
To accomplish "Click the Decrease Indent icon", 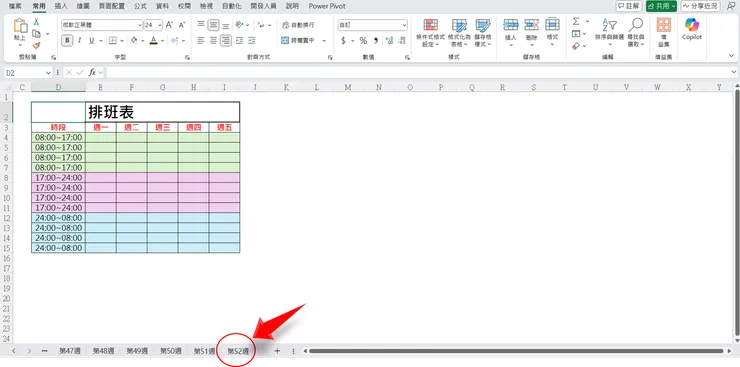I will coord(239,41).
